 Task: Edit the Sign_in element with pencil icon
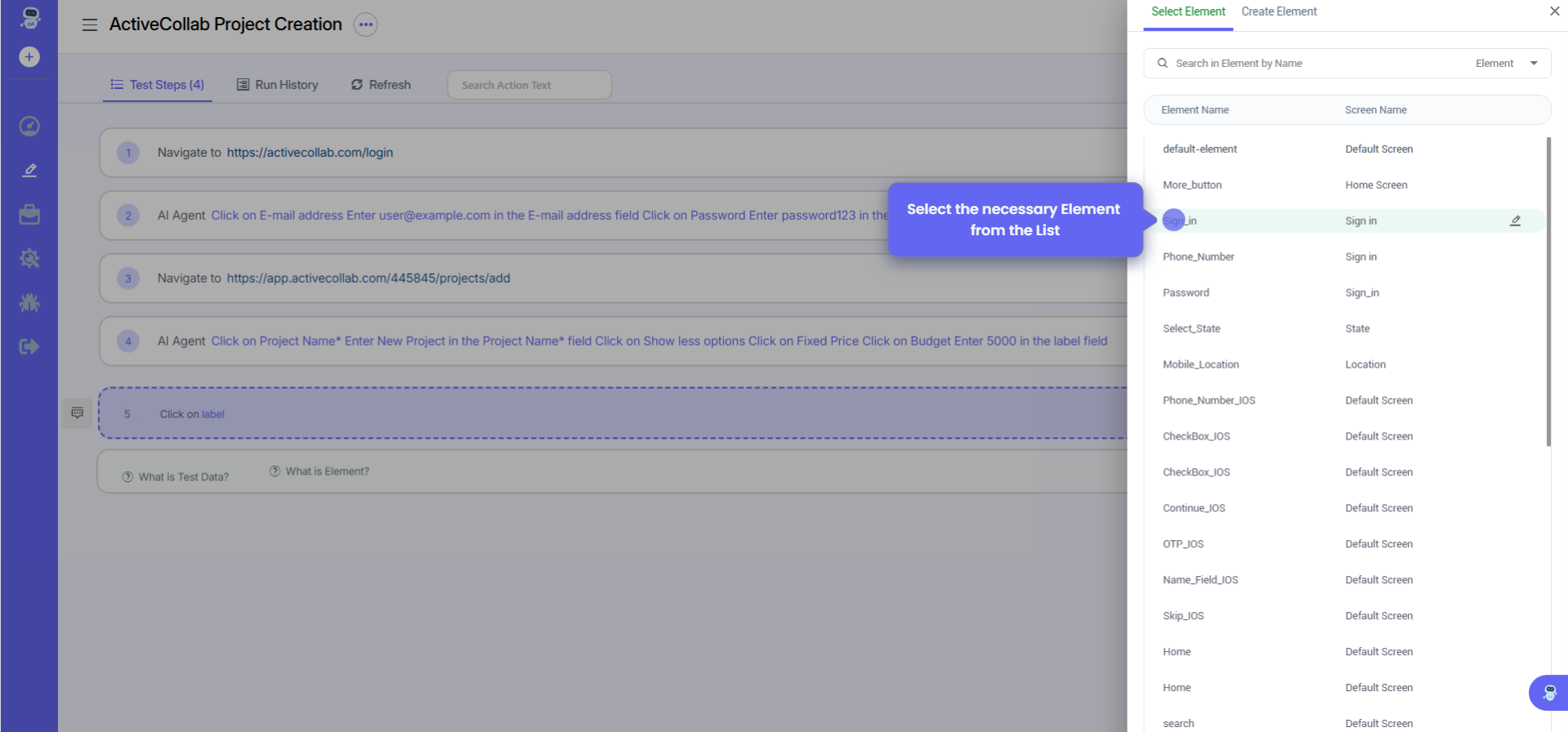click(x=1515, y=221)
